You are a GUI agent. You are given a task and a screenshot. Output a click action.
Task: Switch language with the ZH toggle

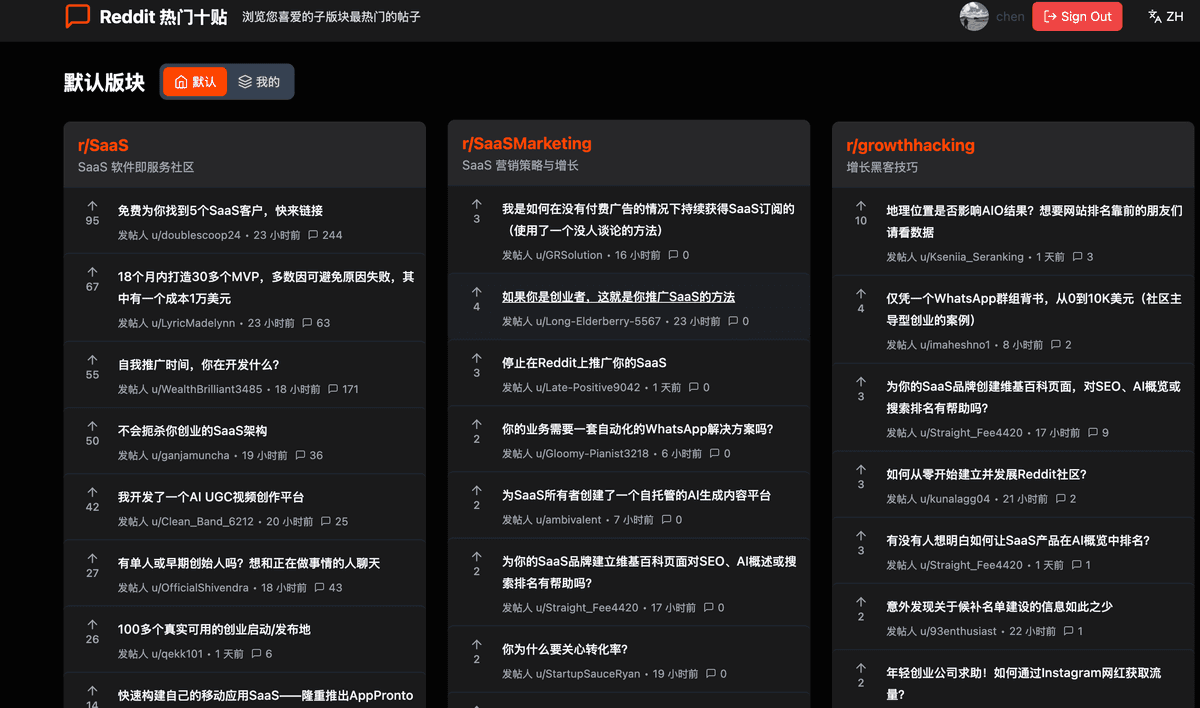coord(1166,16)
